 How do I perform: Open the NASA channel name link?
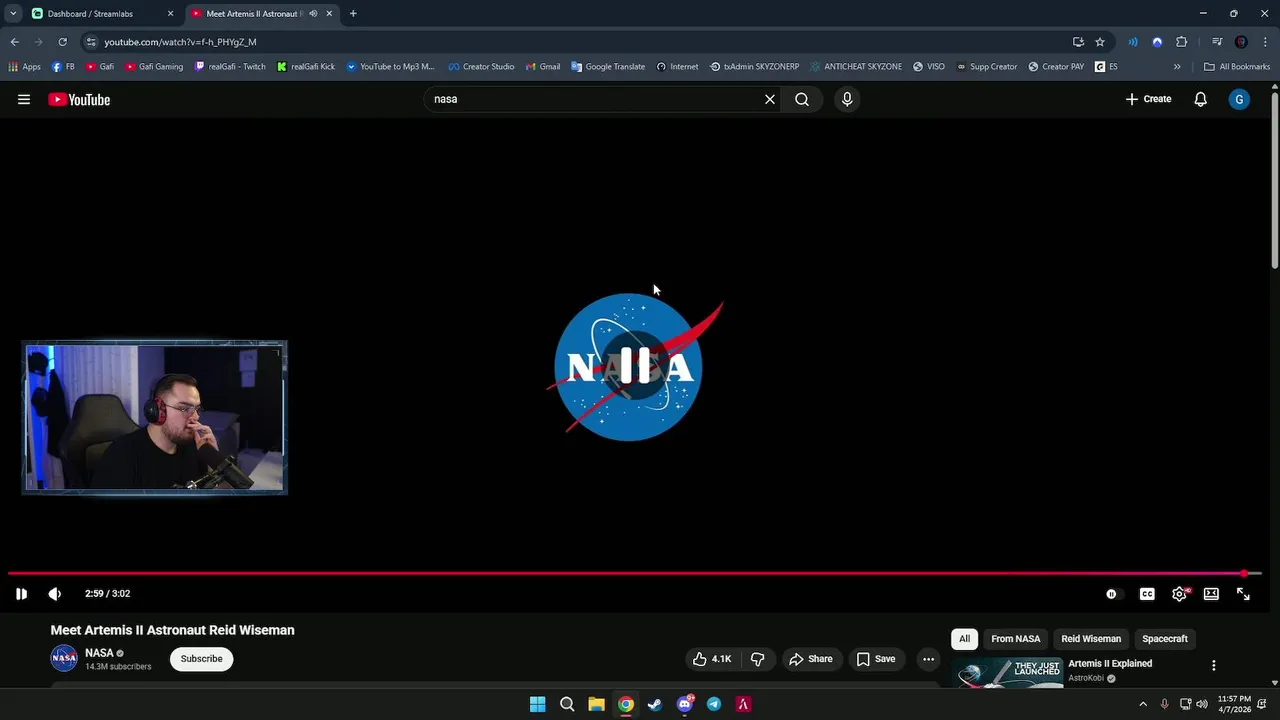pos(99,653)
